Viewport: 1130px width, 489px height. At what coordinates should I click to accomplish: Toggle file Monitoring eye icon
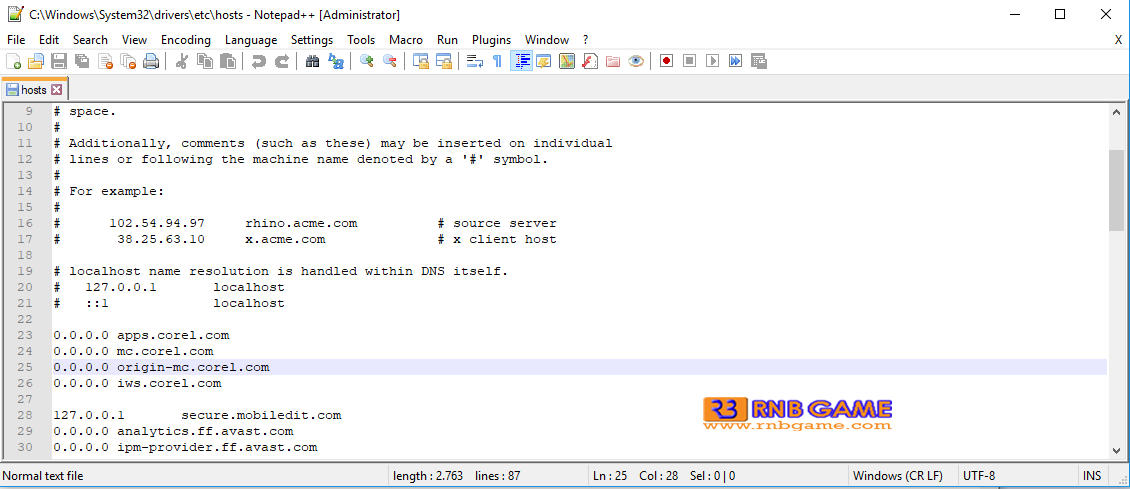636,61
